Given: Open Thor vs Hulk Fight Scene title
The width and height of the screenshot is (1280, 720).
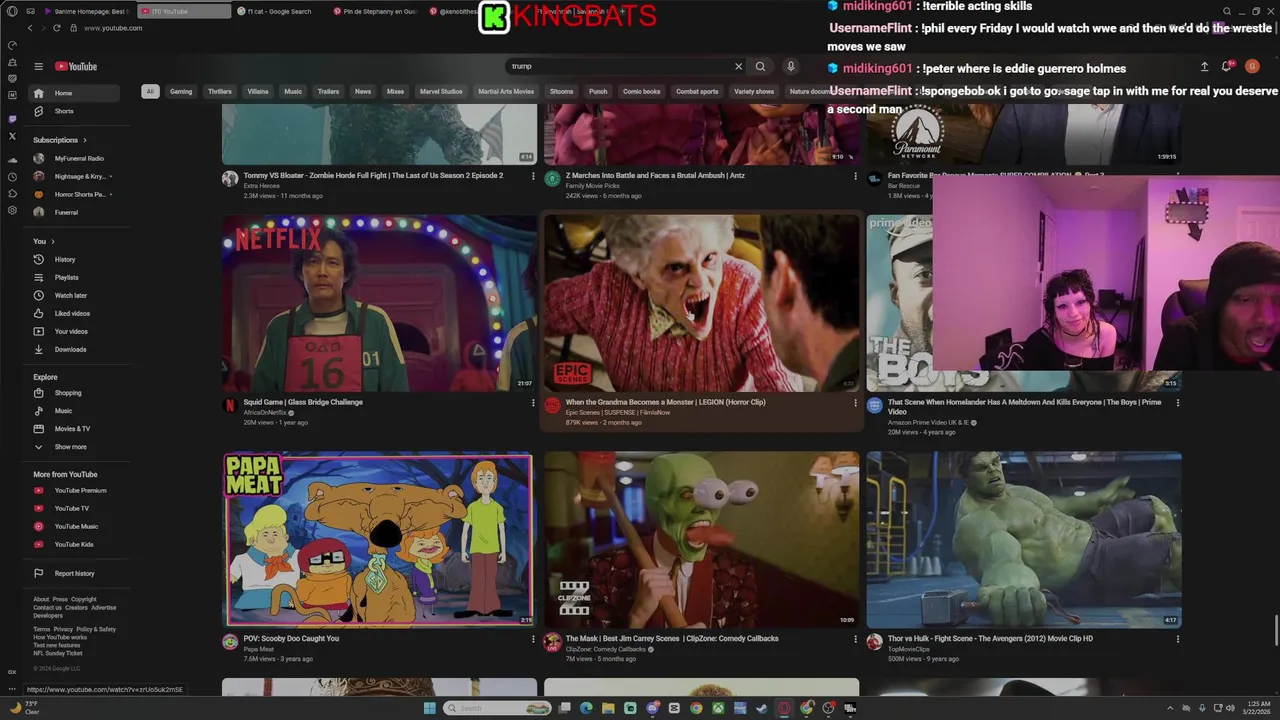Looking at the screenshot, I should (x=990, y=638).
